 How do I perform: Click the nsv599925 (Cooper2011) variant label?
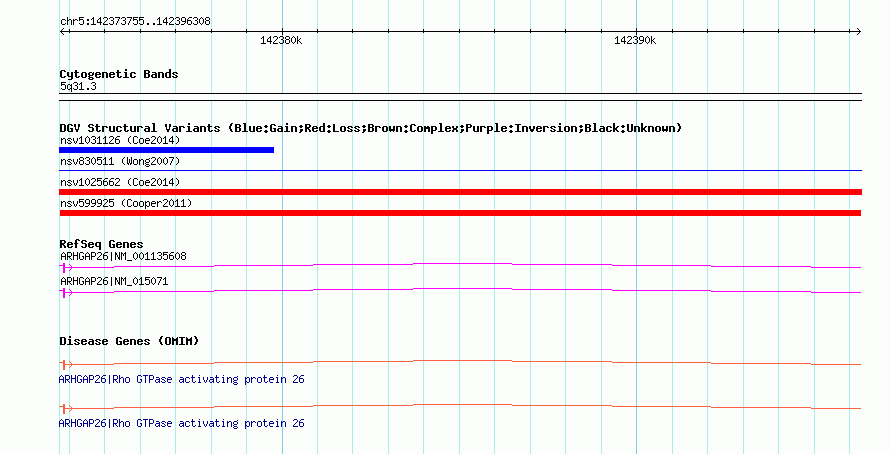(x=126, y=203)
